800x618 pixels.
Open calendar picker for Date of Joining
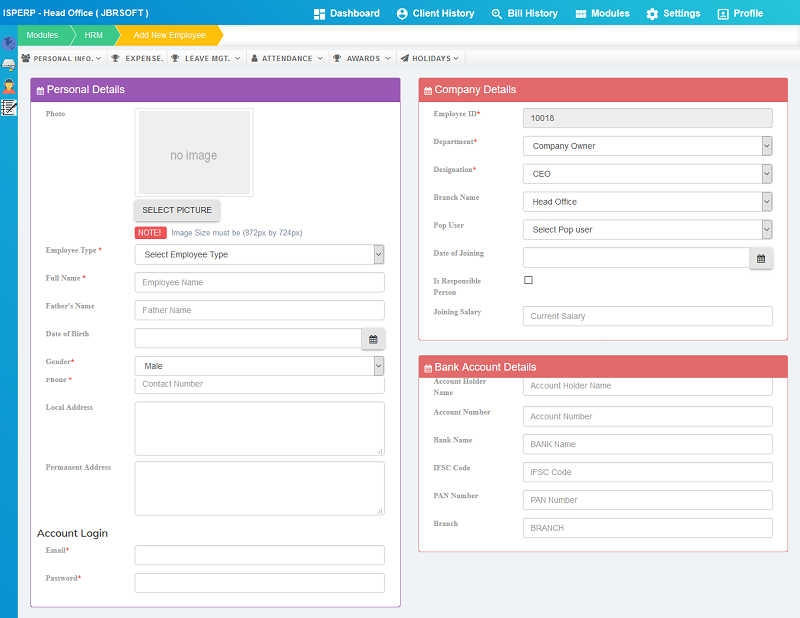point(761,258)
